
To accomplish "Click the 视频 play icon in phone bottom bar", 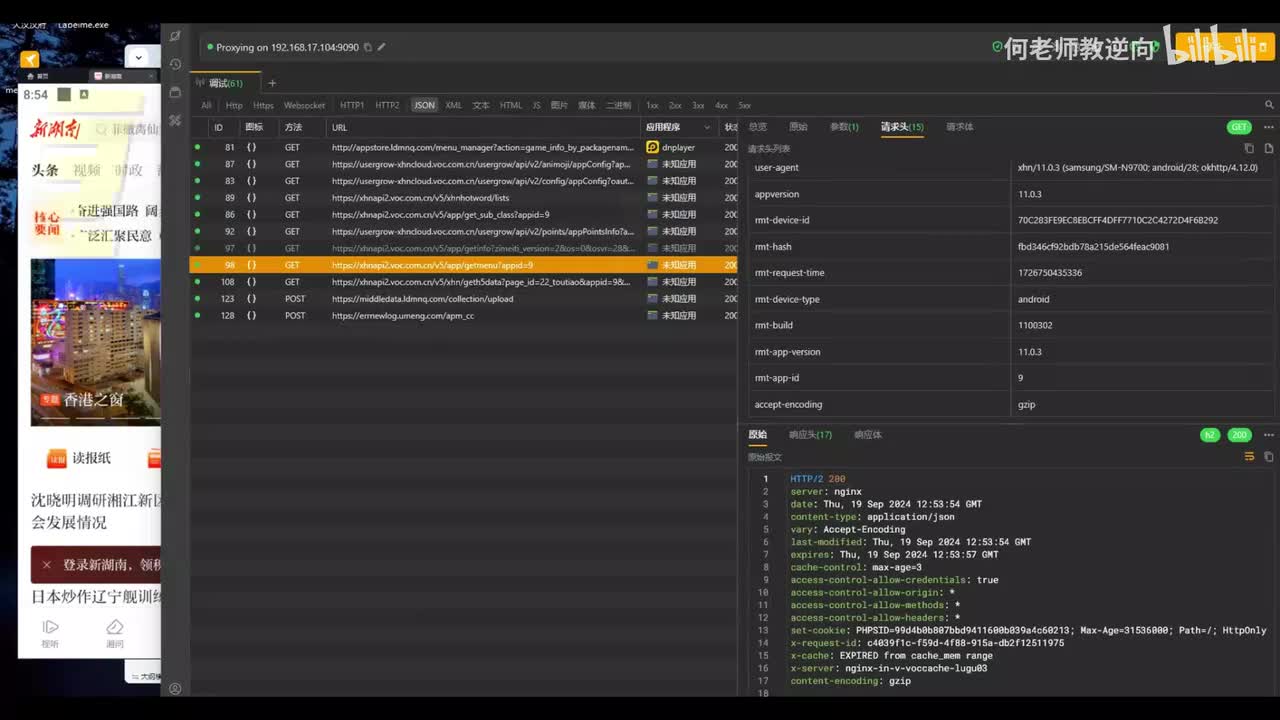I will [50, 627].
